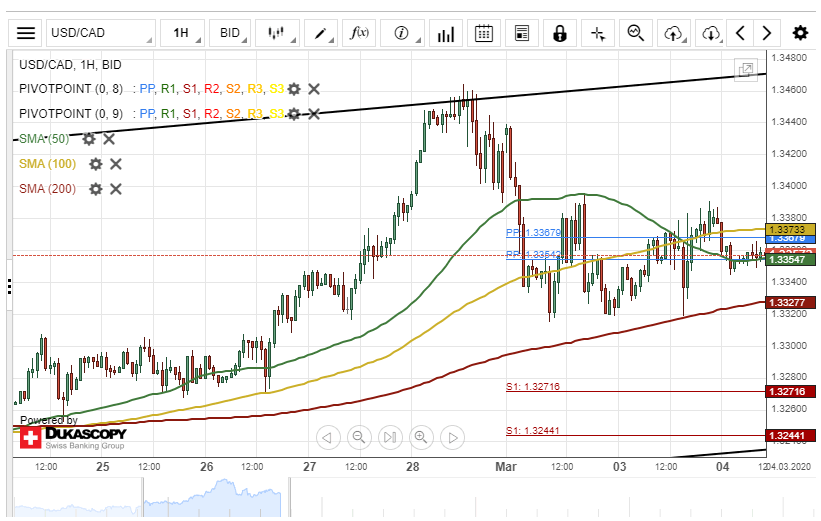Jump to latest candle with skip control
821x521 pixels.
point(390,437)
